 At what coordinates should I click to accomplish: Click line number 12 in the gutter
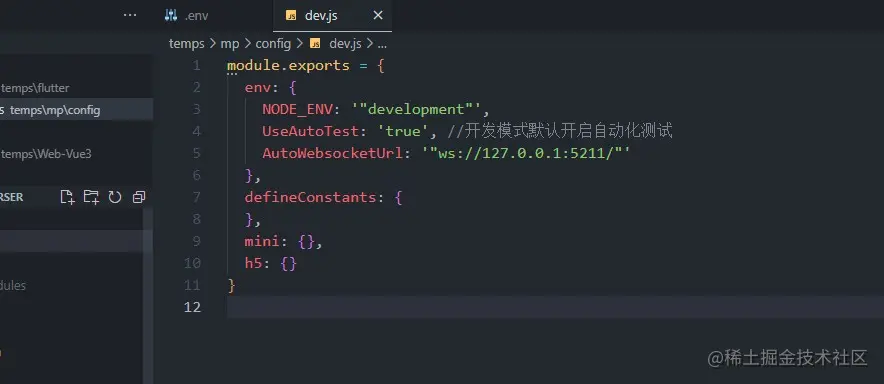192,307
